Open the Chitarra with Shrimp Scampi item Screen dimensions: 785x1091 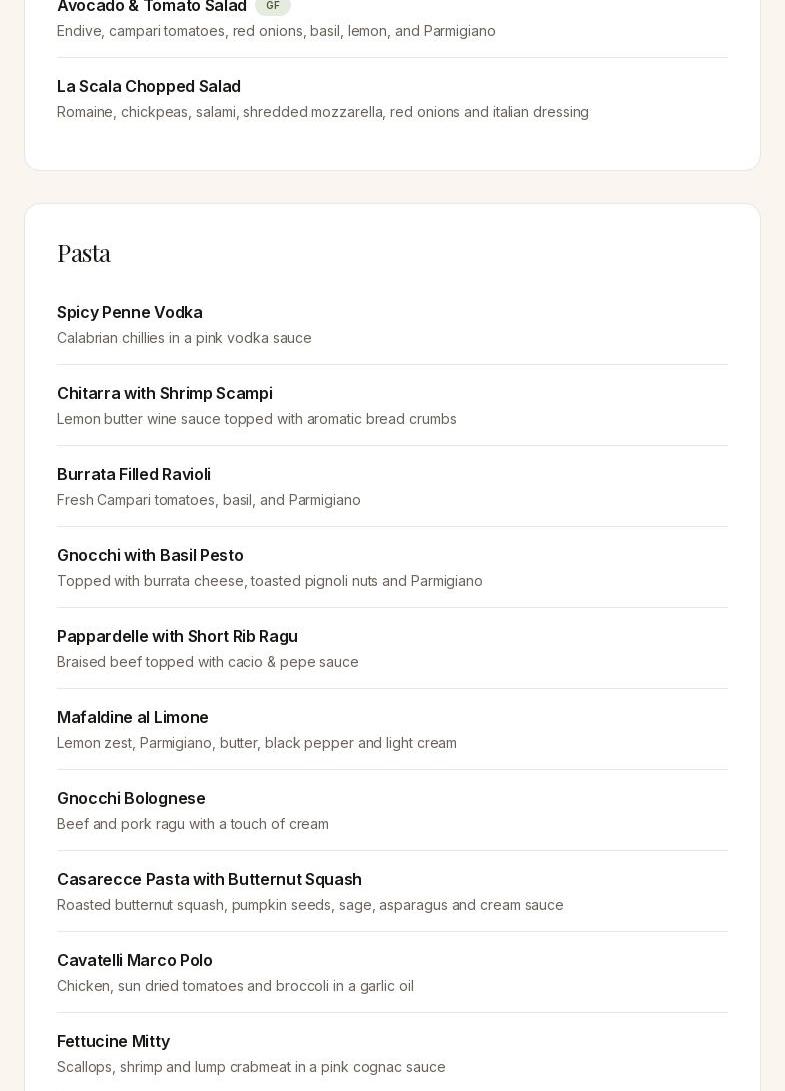pyautogui.click(x=165, y=394)
